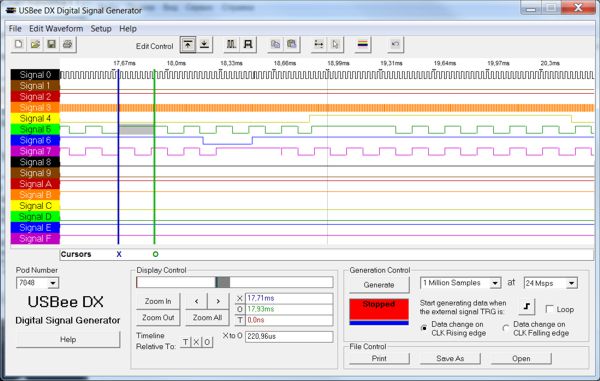Click the Save floppy disk icon

tap(51, 44)
